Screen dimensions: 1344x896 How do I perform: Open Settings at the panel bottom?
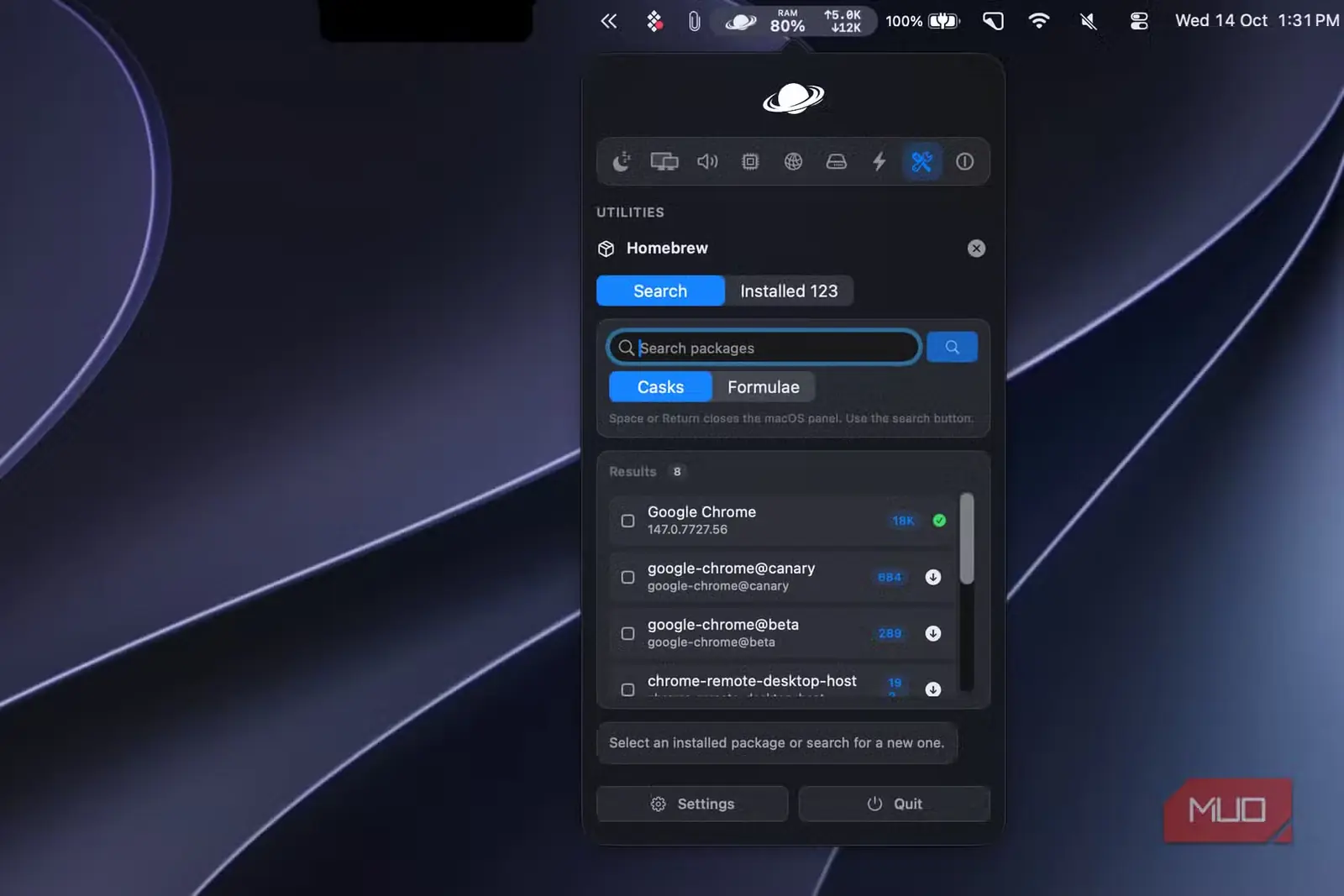(x=692, y=804)
